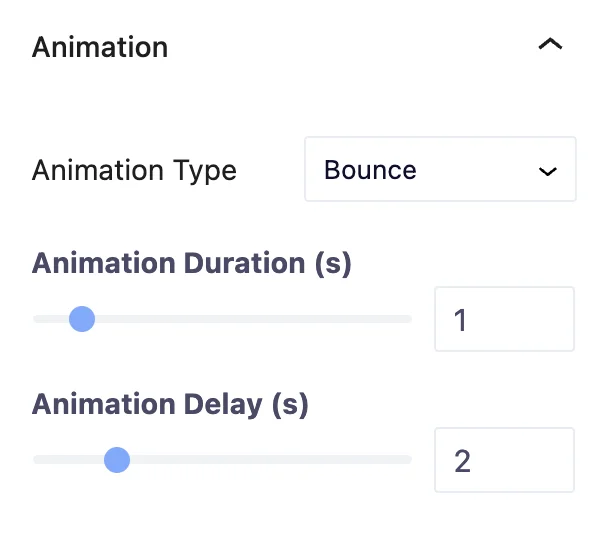
Task: Set Animation Delay slider to its maximum end
Action: click(410, 460)
